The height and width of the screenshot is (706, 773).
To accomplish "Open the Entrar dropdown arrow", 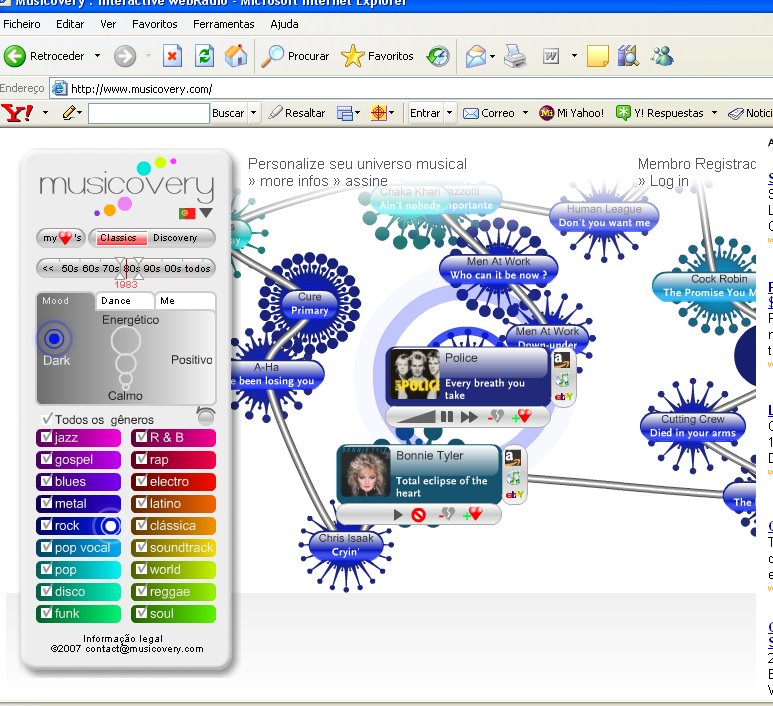I will coord(449,113).
